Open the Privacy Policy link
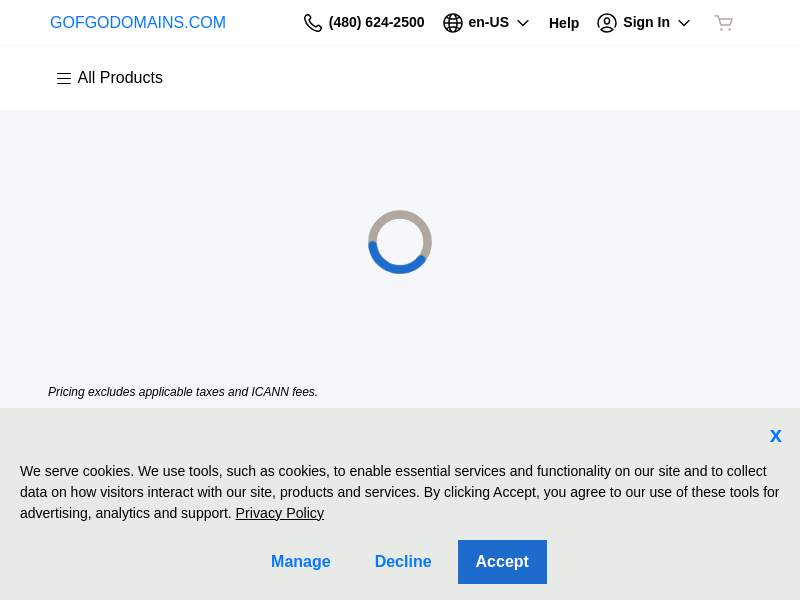This screenshot has height=600, width=800. click(x=280, y=513)
